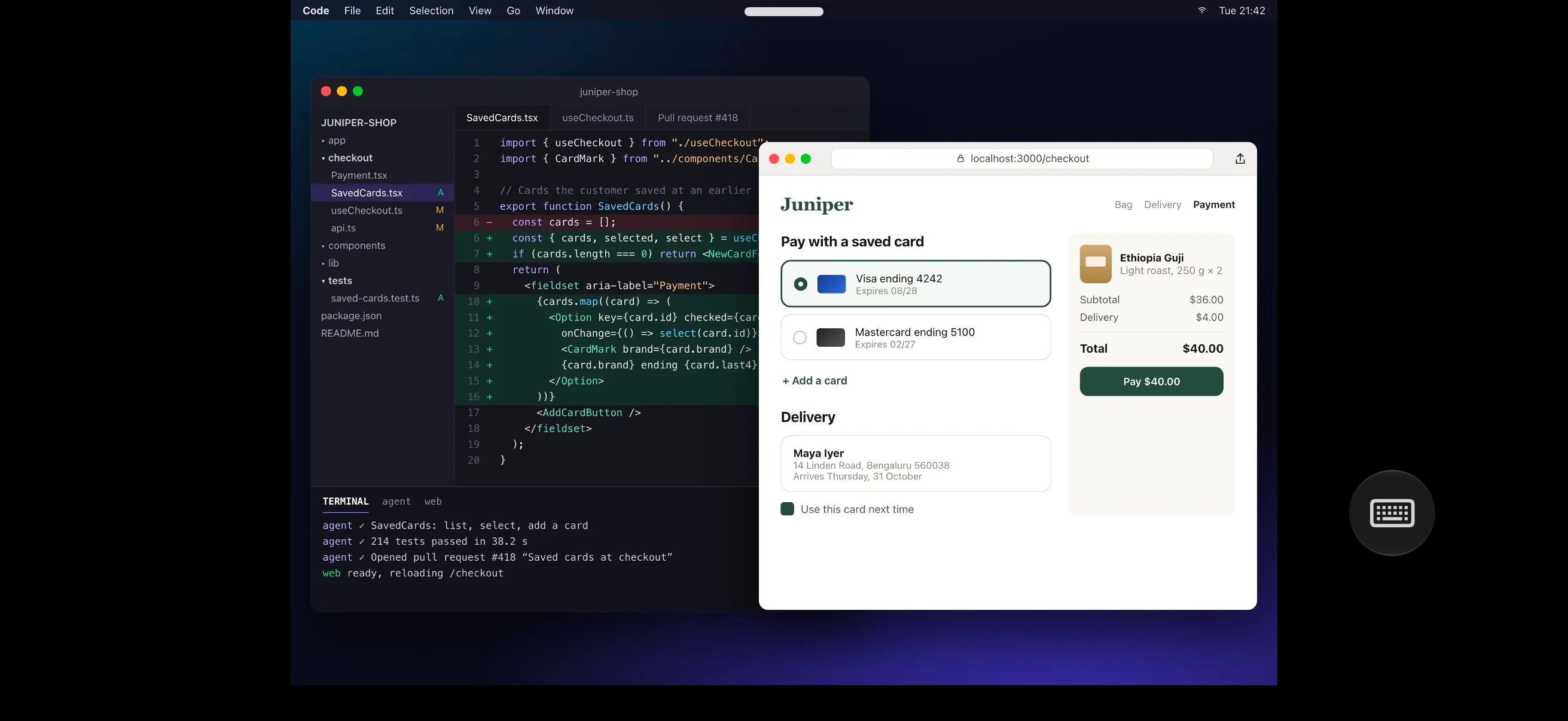
Task: Collapse the checkout folder
Action: click(346, 158)
